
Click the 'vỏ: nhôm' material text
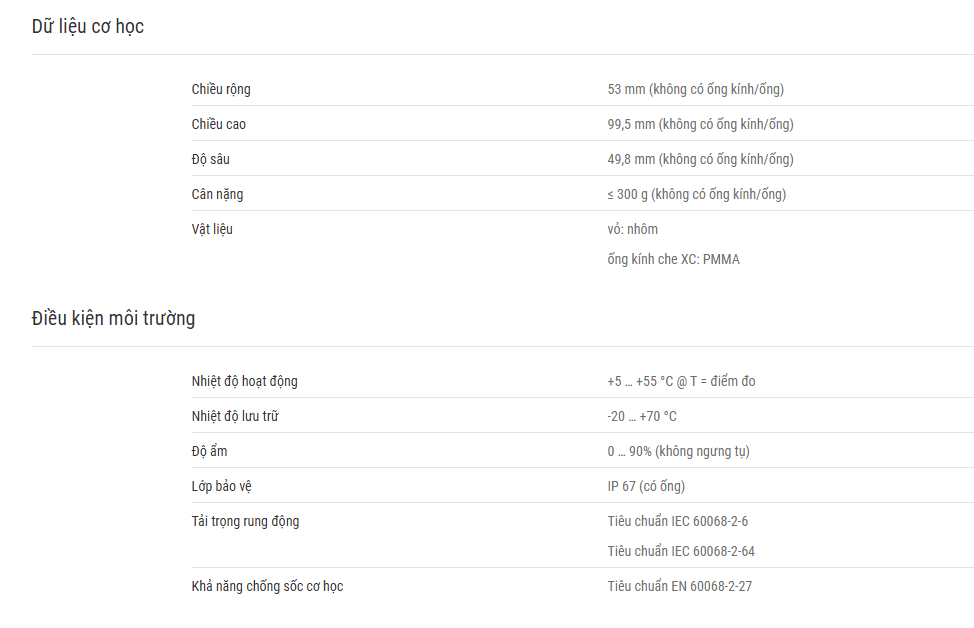coord(632,229)
